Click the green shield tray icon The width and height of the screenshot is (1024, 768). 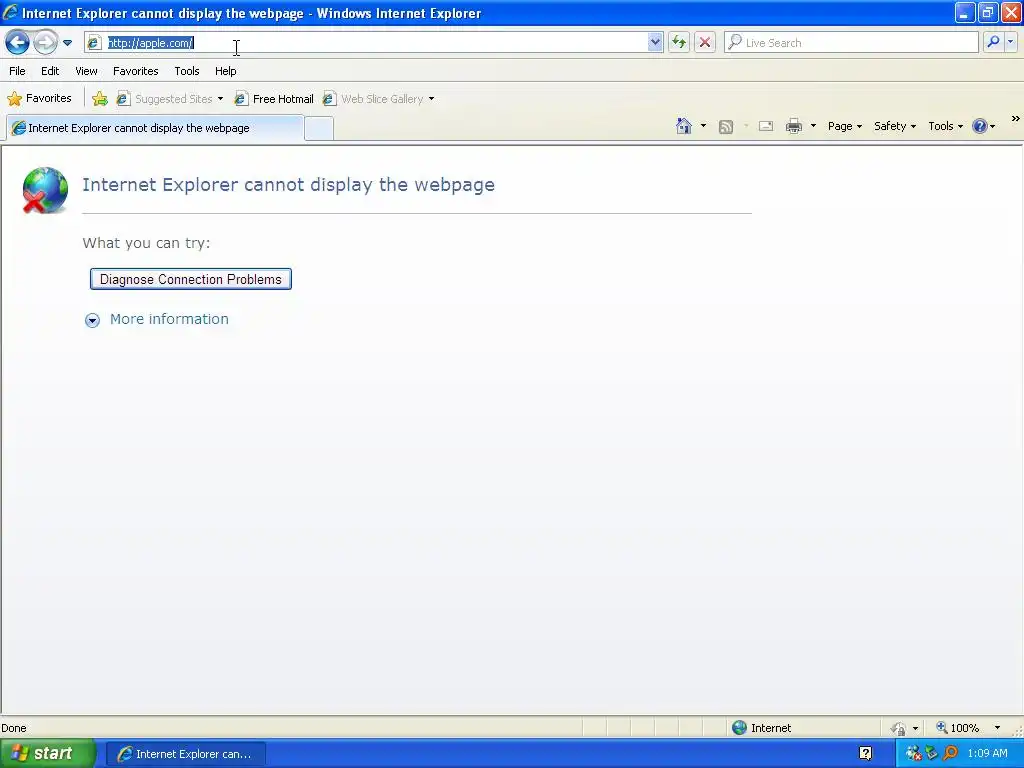coord(931,754)
